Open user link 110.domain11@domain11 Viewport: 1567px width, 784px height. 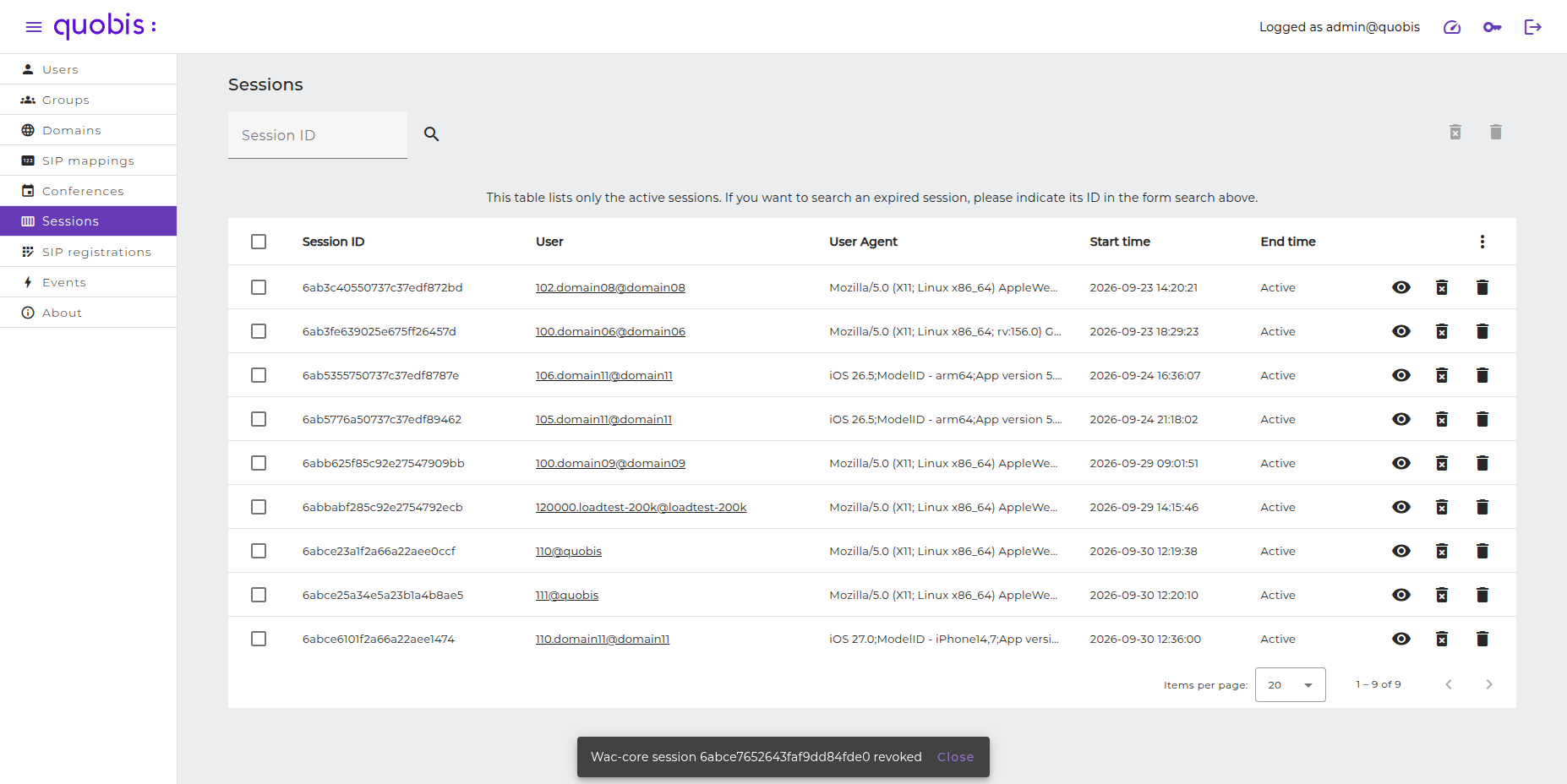tap(603, 639)
